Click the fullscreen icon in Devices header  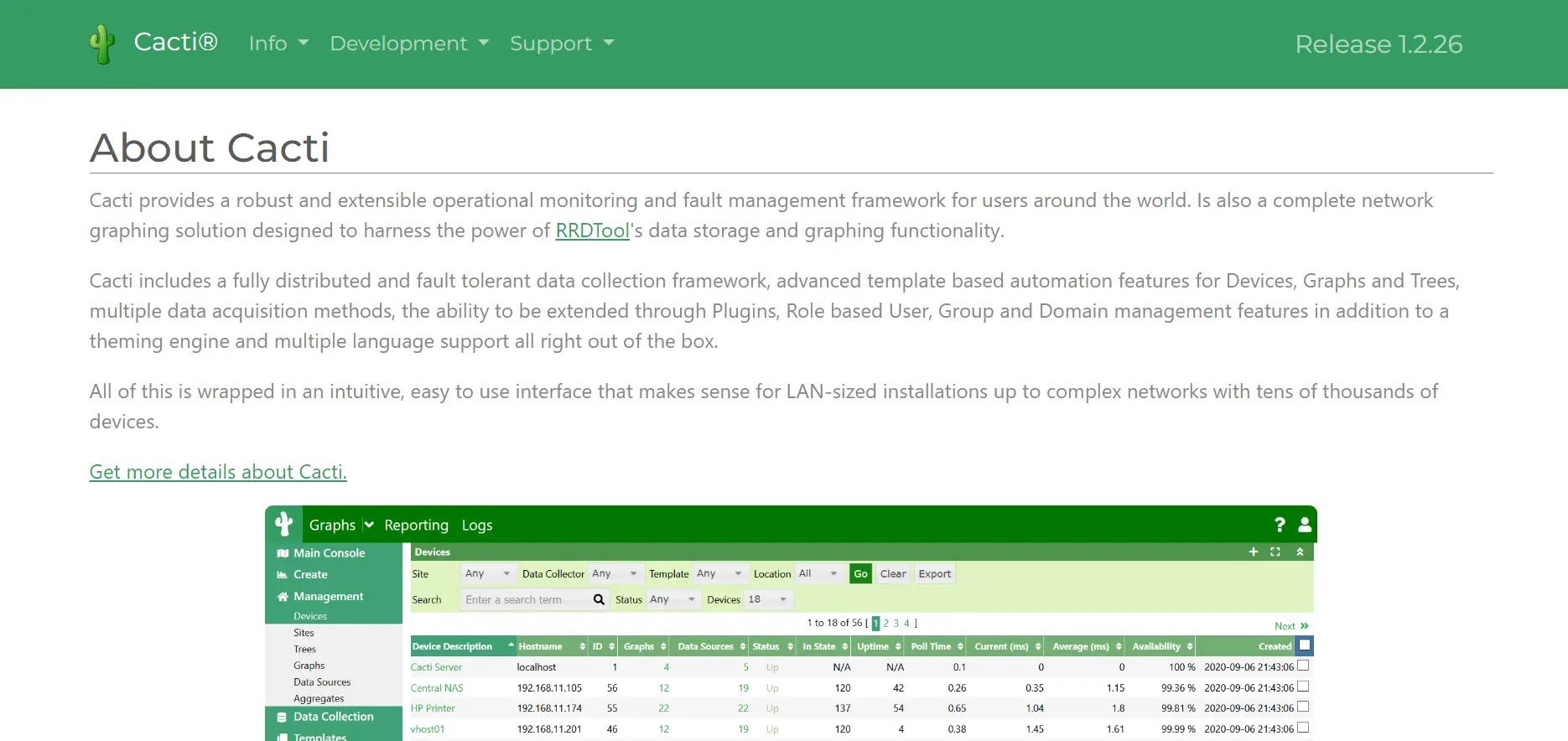pyautogui.click(x=1275, y=552)
